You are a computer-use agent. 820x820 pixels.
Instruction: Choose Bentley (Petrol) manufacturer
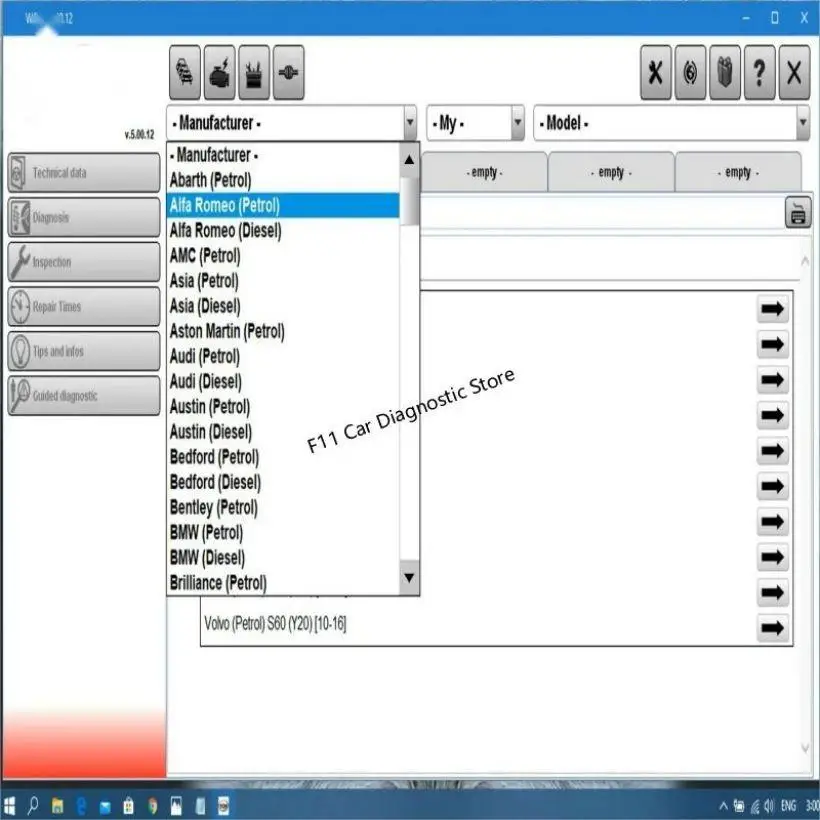click(283, 507)
